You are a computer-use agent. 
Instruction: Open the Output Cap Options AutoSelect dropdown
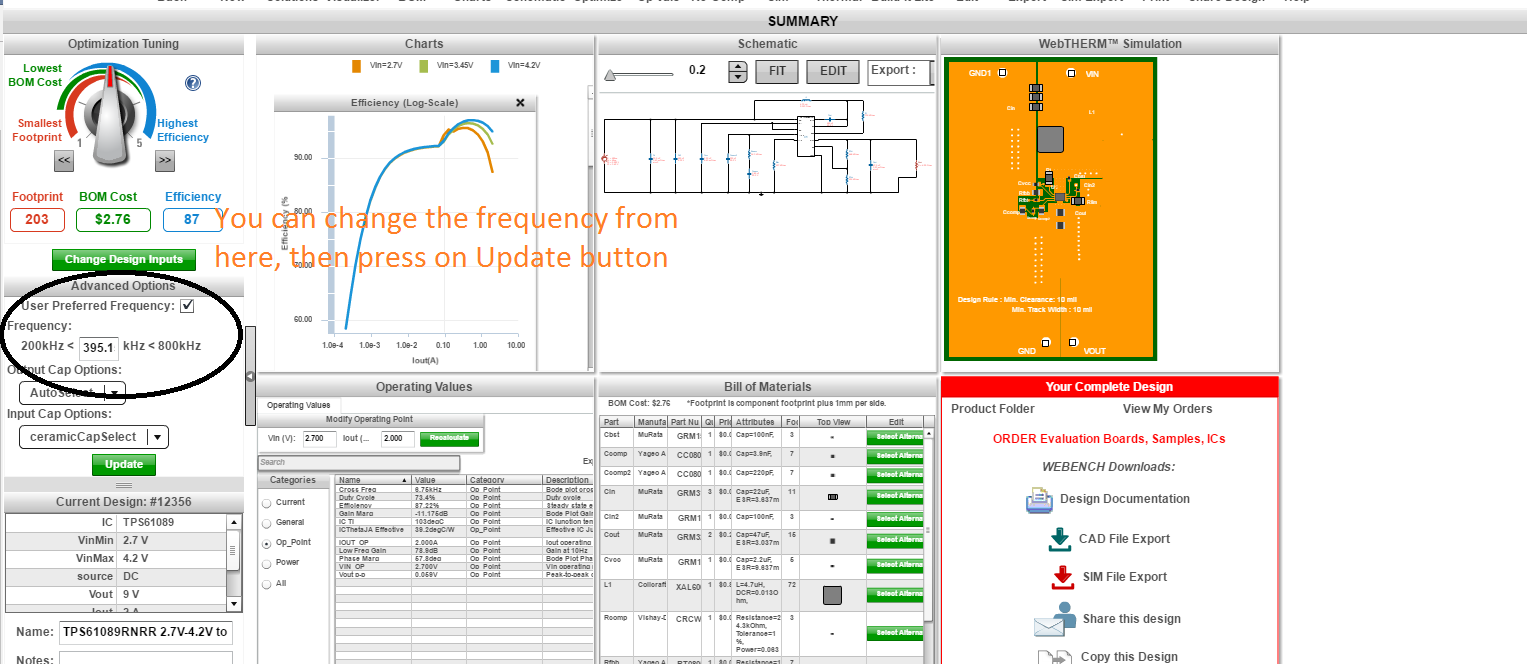click(72, 392)
